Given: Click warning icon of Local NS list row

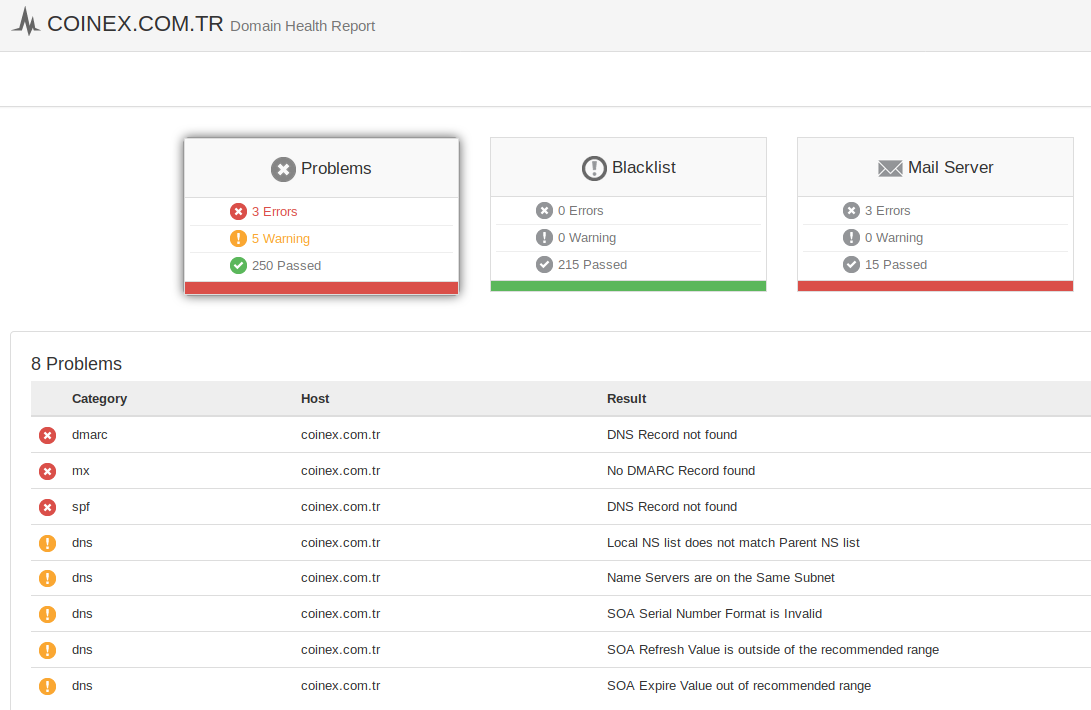Looking at the screenshot, I should point(47,543).
